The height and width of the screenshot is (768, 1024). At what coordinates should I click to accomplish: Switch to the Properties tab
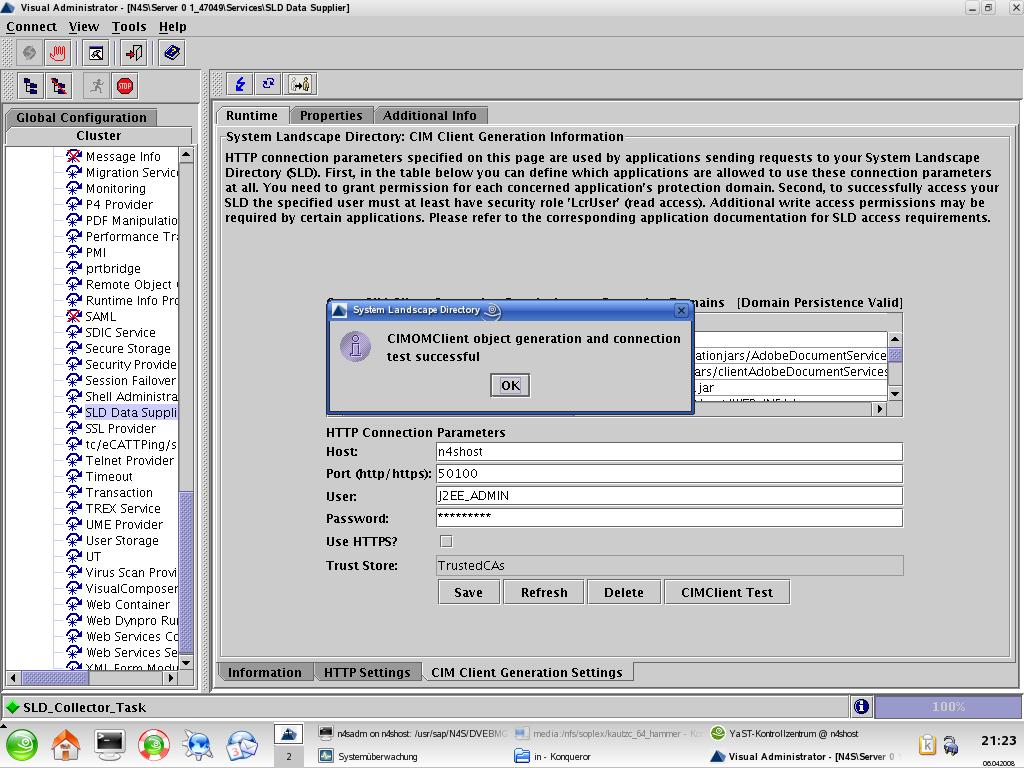(331, 115)
